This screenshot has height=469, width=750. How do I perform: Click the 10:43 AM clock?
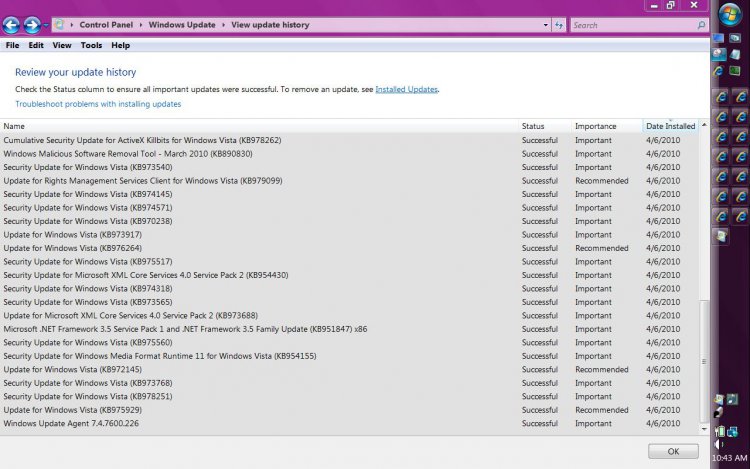pos(729,458)
